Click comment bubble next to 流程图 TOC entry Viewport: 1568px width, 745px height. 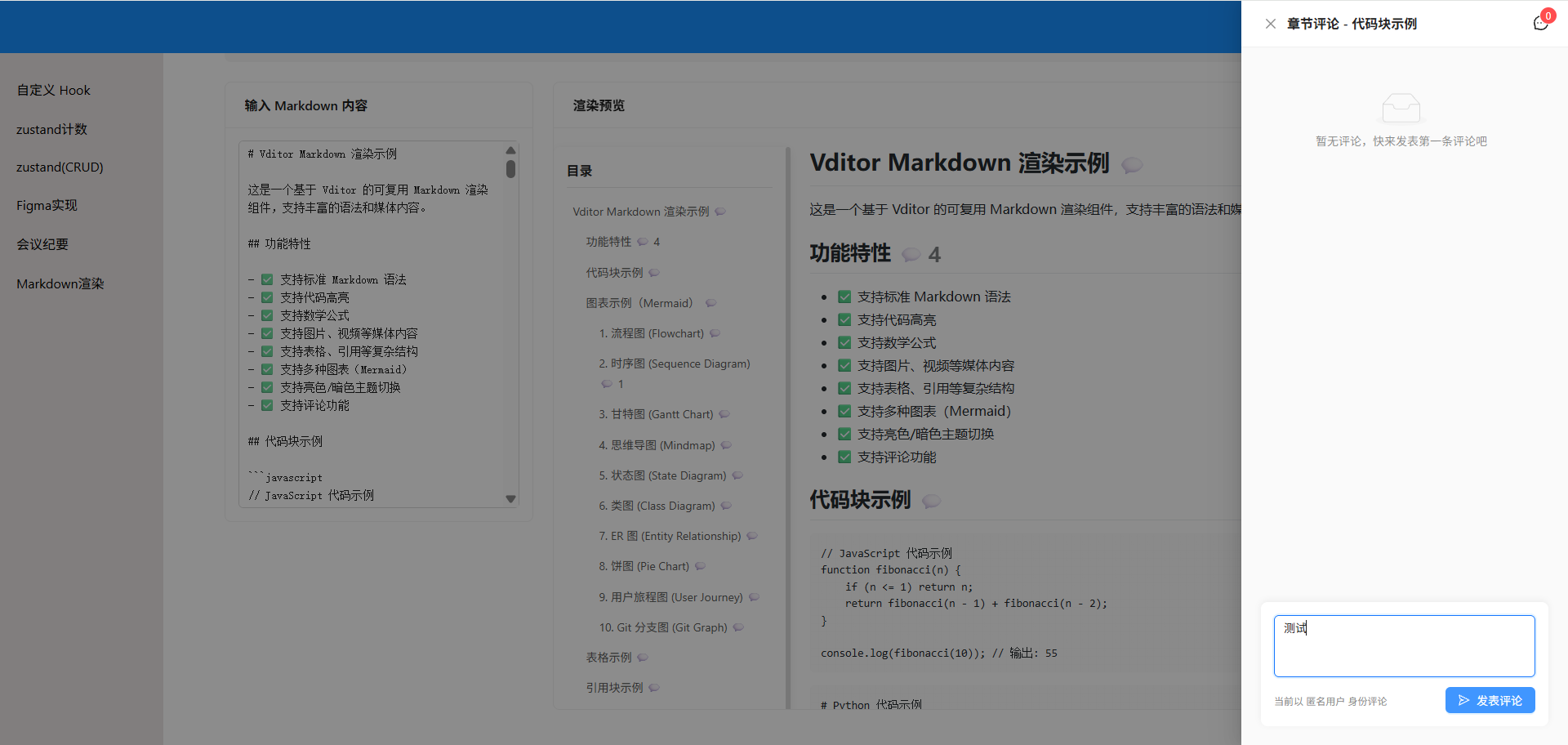[715, 333]
